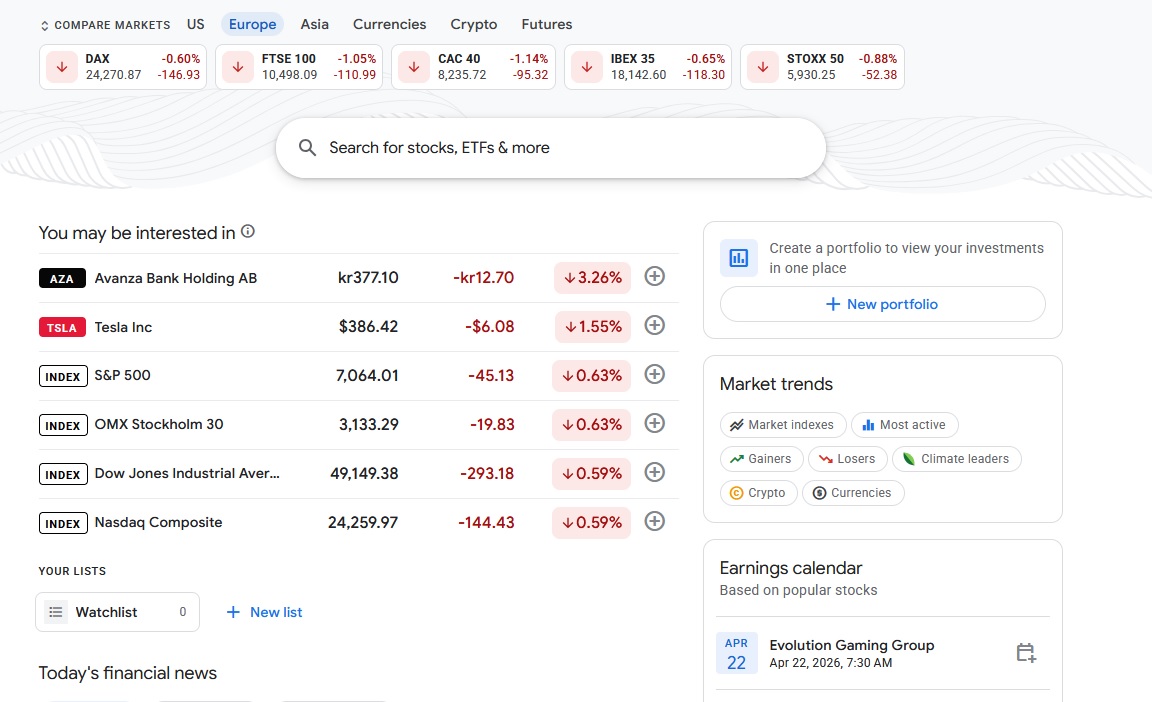Open the Gainers market trend chip

(761, 459)
